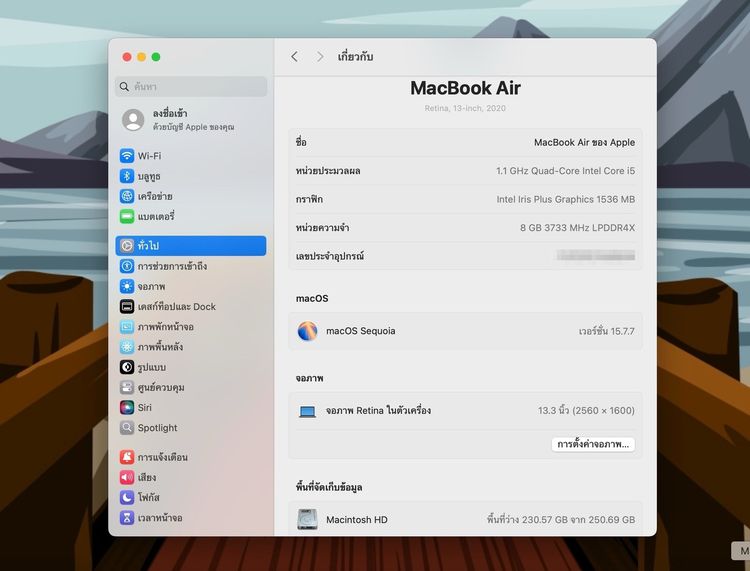
Task: Select General (ทั่วไป) gear icon
Action: (127, 246)
